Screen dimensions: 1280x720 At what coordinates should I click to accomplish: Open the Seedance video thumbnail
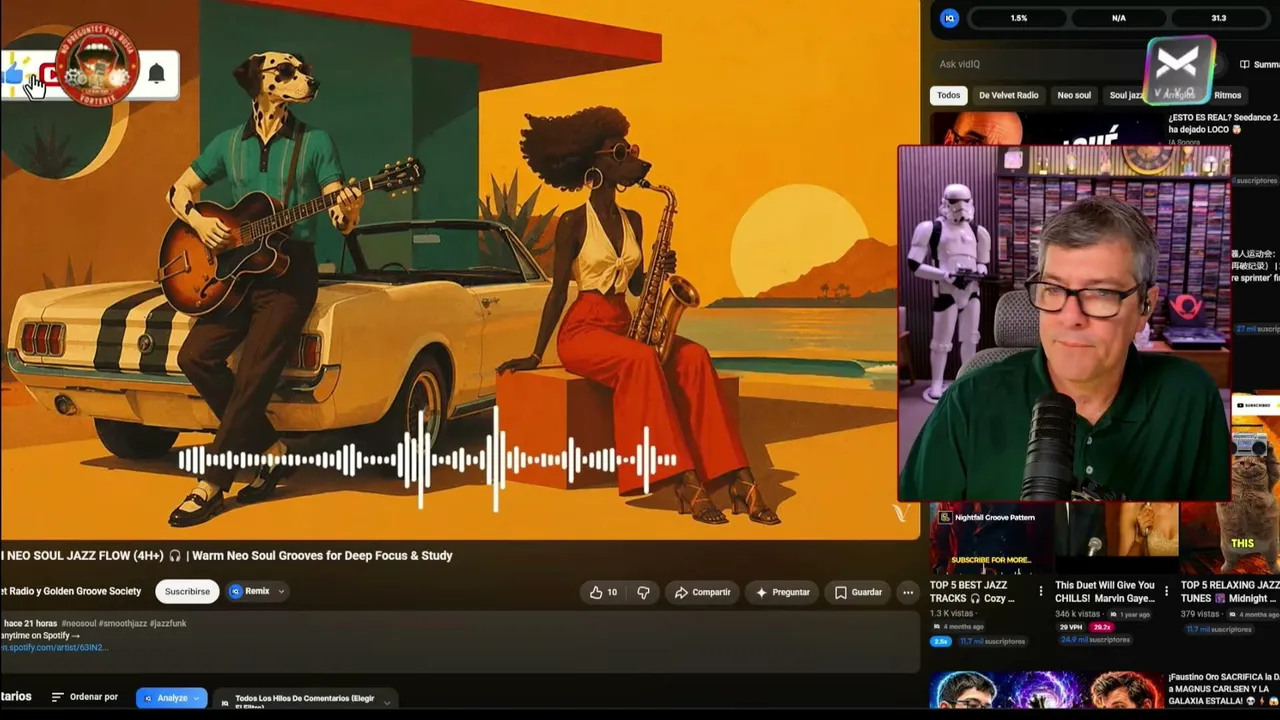pyautogui.click(x=1046, y=128)
